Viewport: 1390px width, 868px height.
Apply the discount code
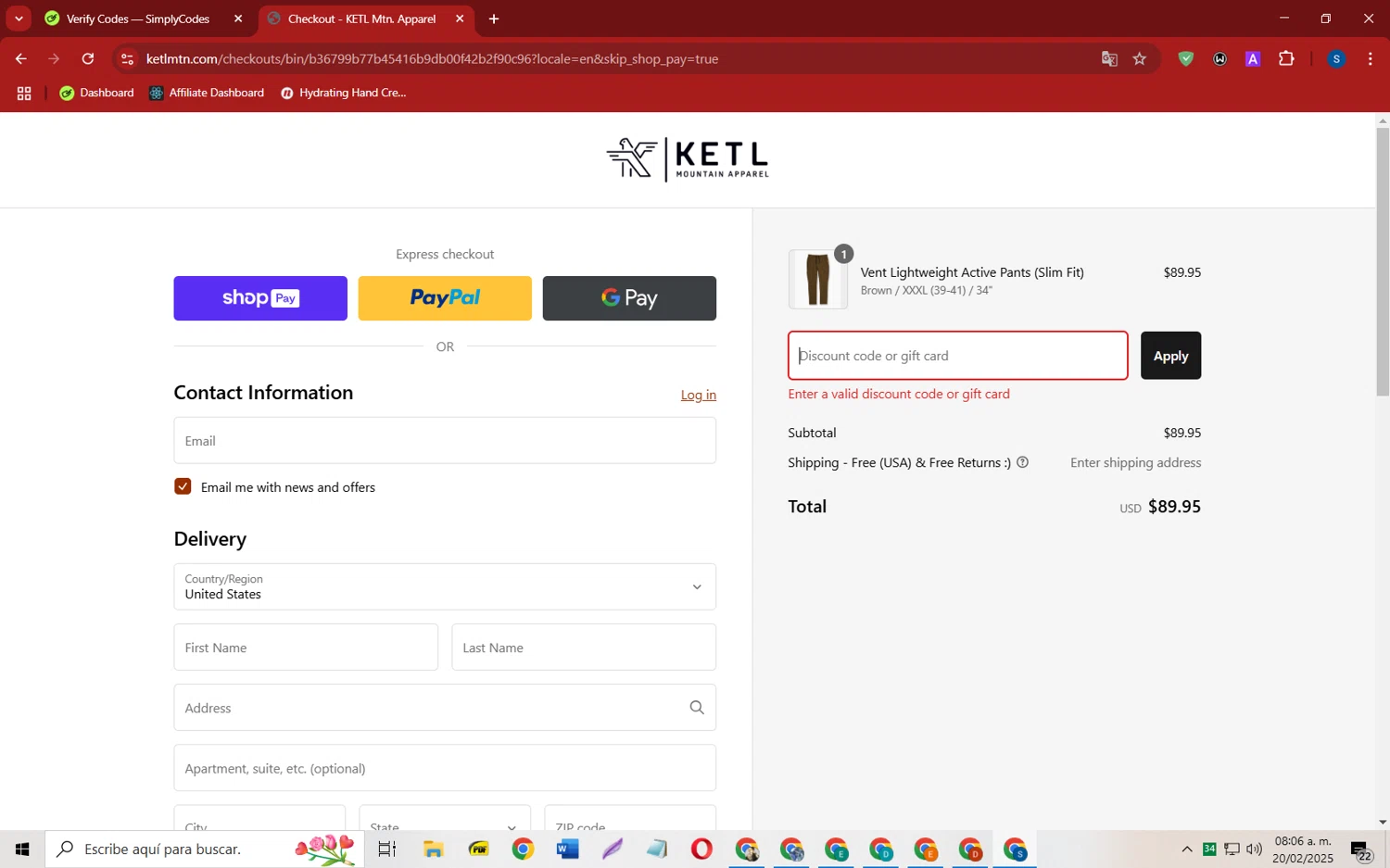[1170, 356]
